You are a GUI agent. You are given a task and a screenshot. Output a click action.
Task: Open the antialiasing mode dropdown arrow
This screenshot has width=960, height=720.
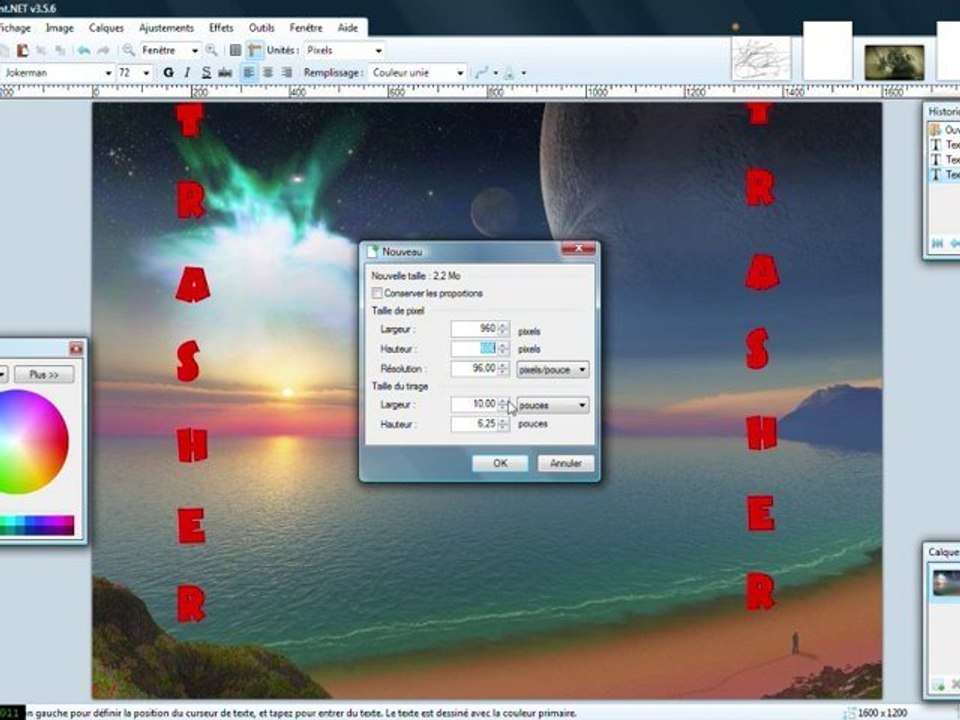(x=495, y=73)
